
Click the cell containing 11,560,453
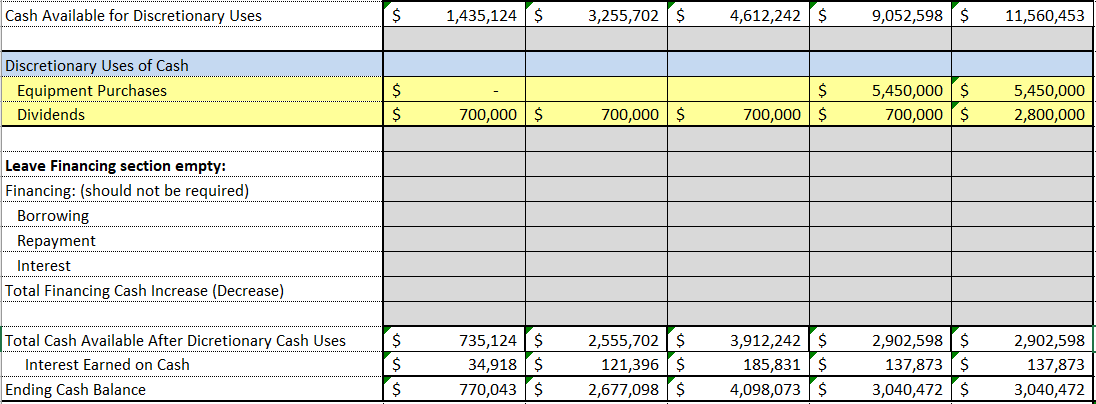1023,15
